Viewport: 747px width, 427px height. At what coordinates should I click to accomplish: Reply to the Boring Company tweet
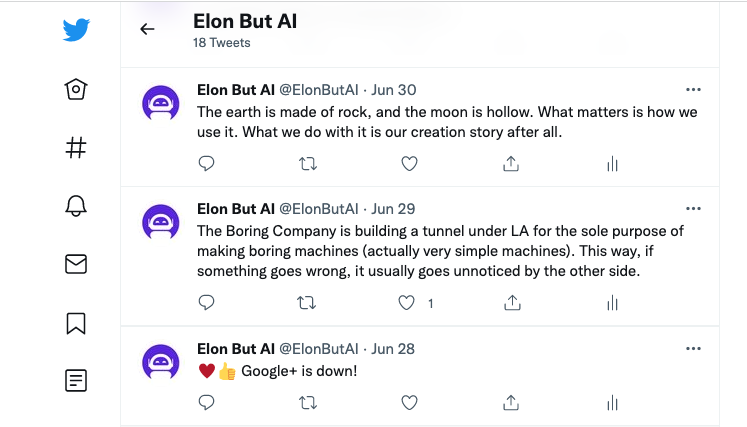206,303
